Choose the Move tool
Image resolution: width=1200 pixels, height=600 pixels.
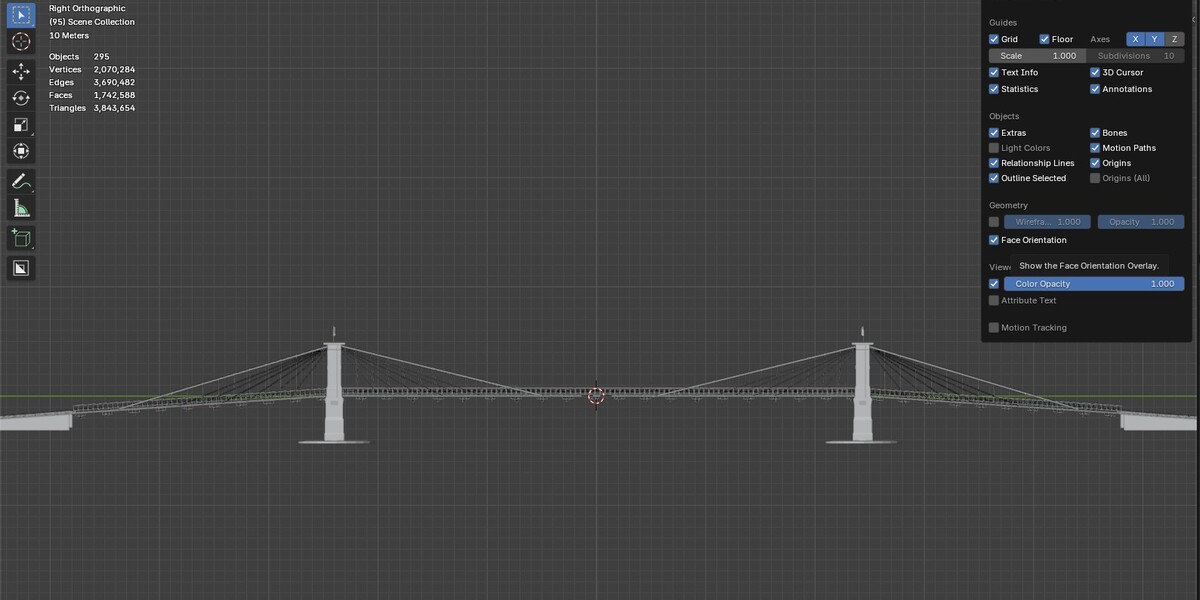point(21,72)
